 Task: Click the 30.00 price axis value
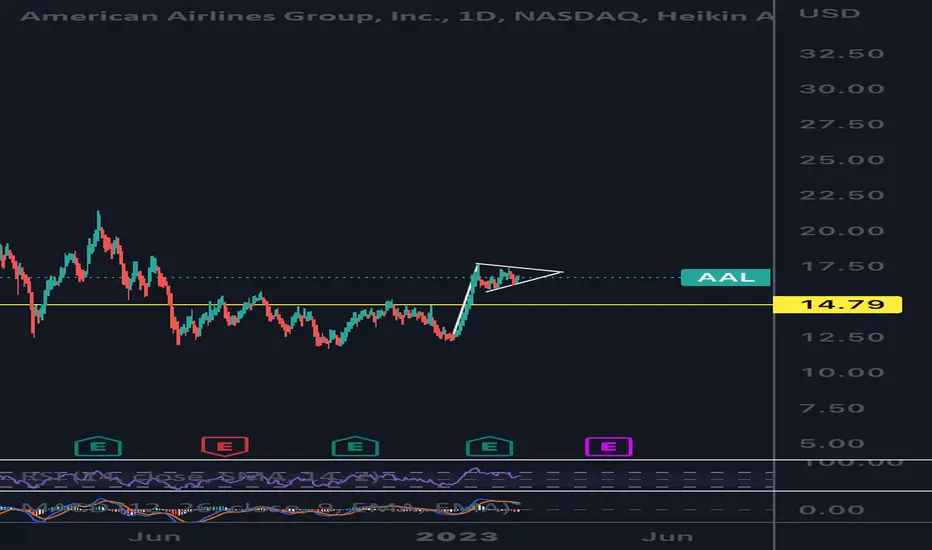pyautogui.click(x=842, y=89)
